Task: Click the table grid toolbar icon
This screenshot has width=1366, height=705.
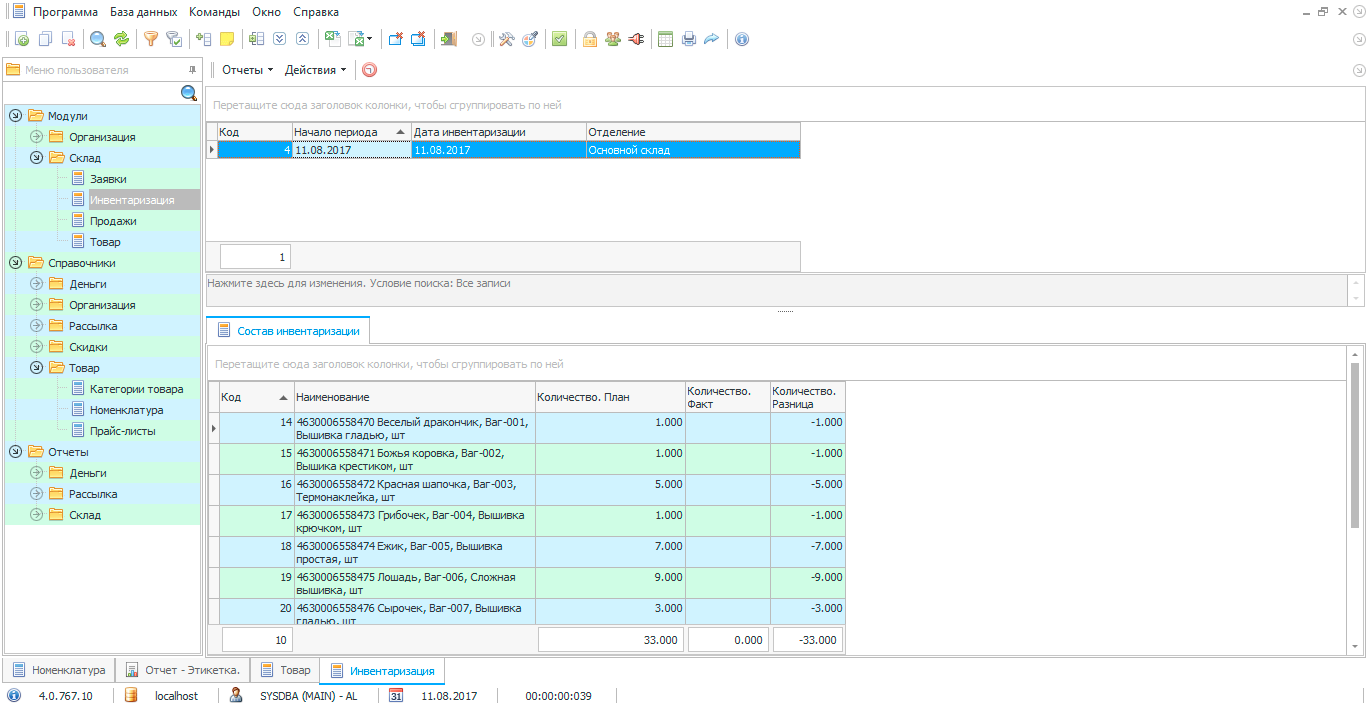Action: point(665,39)
